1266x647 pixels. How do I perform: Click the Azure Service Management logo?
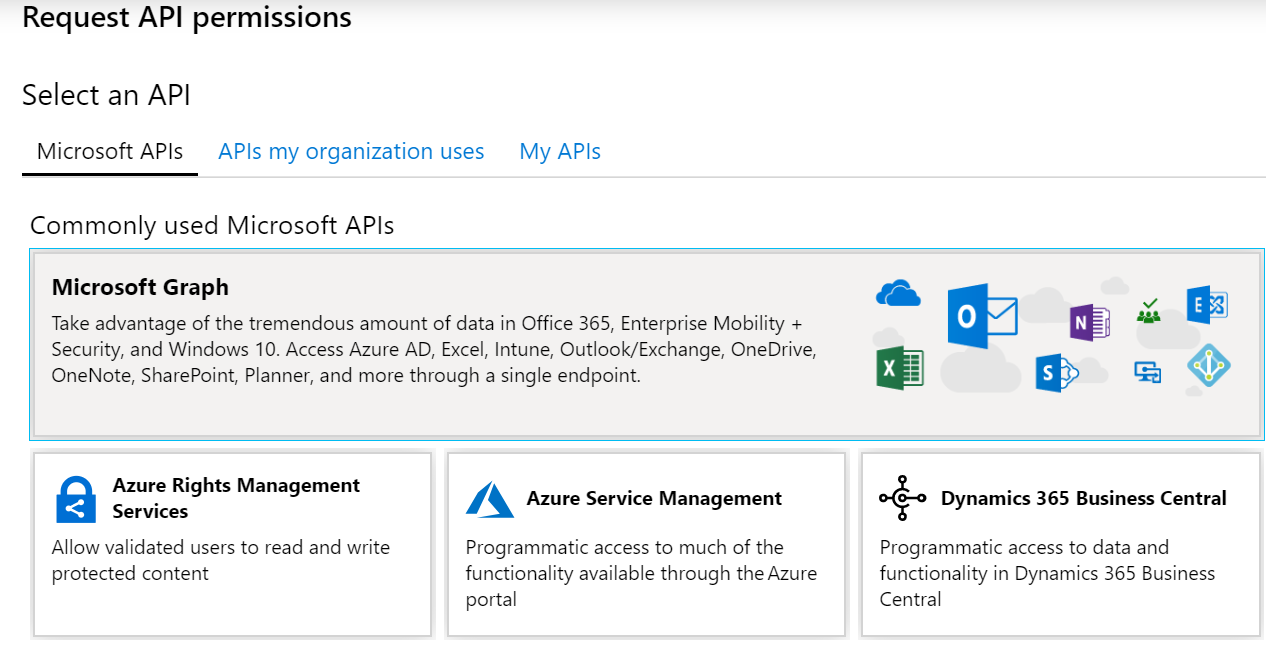490,499
